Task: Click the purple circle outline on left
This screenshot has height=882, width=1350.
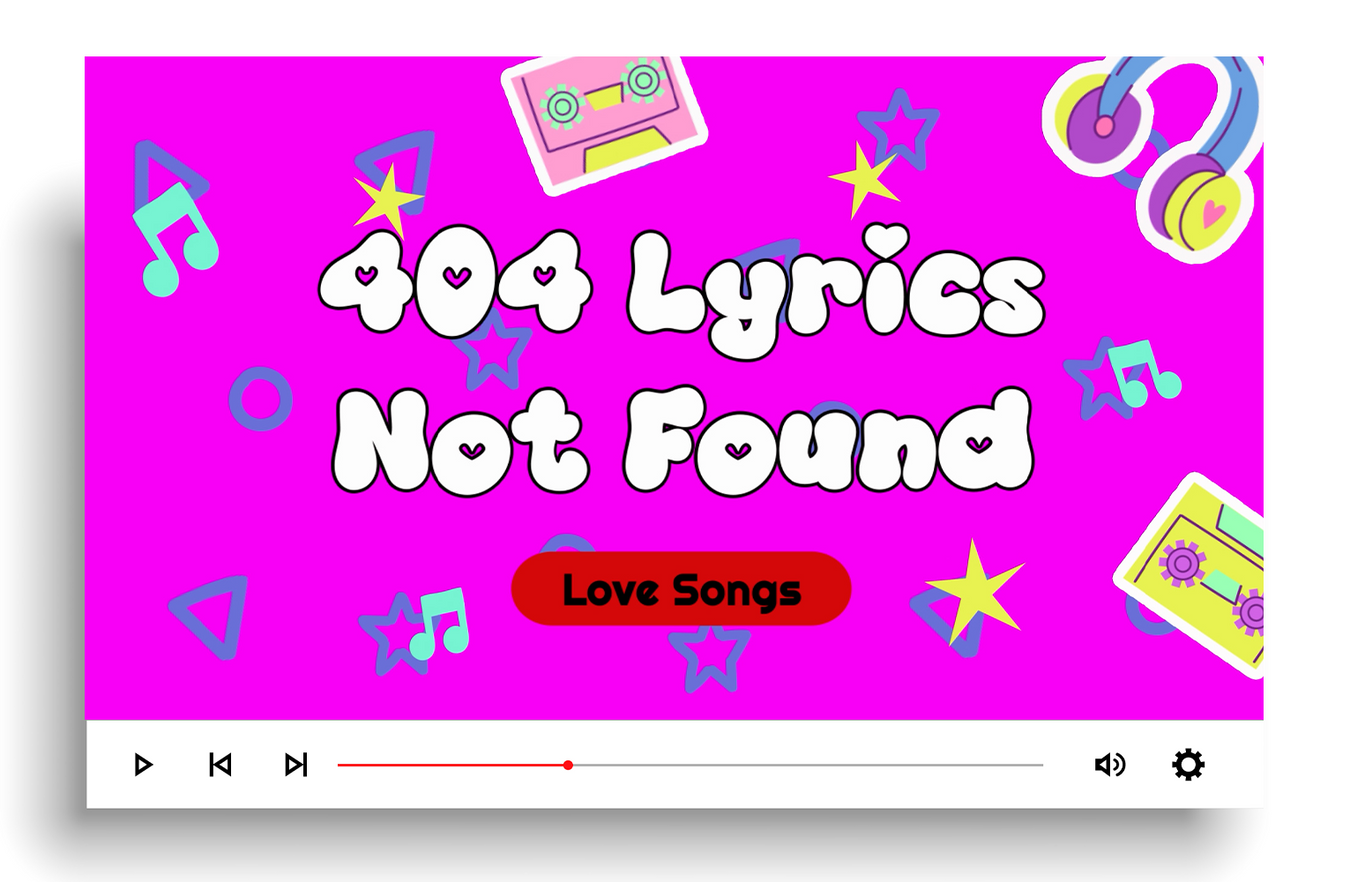Action: pos(261,399)
